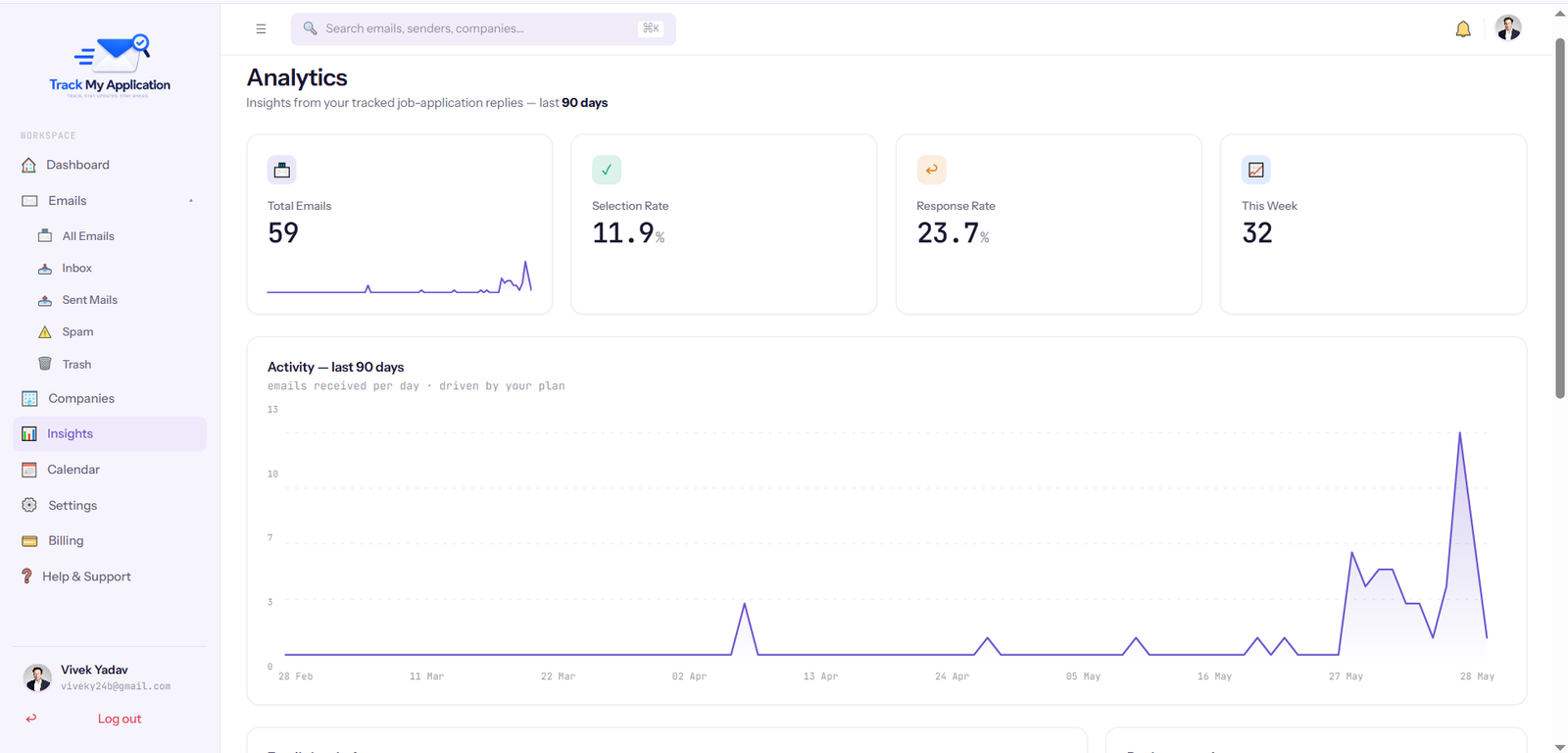This screenshot has height=753, width=1568.
Task: Click the scrollbar down arrow
Action: (x=1560, y=747)
